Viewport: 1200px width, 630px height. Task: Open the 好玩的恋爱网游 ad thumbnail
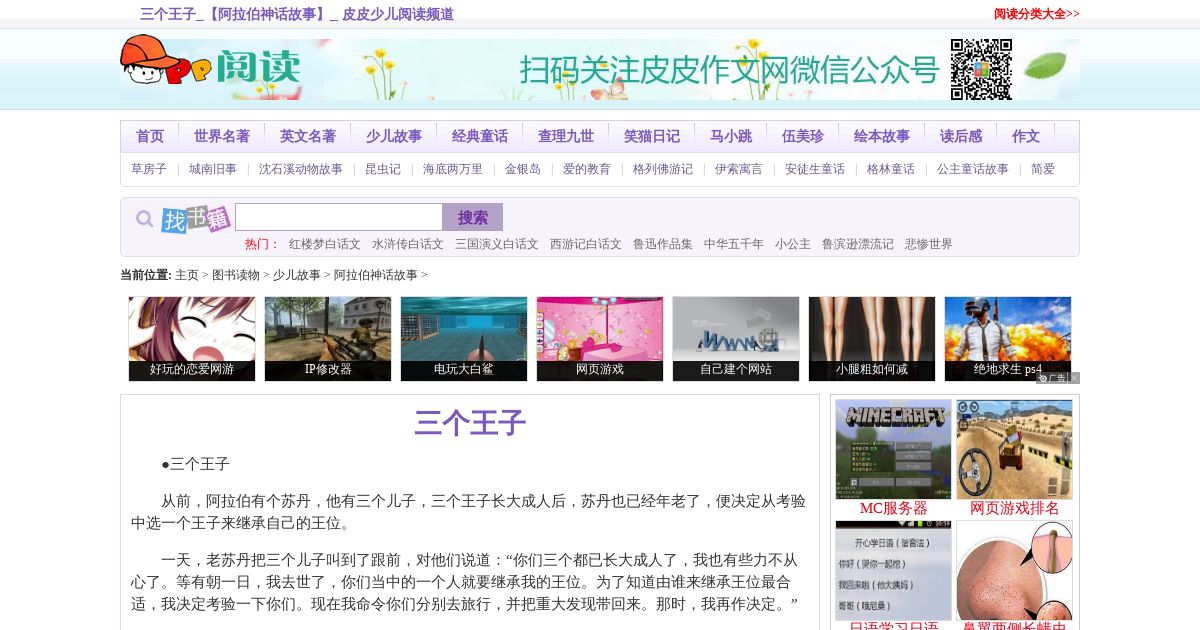tap(192, 339)
